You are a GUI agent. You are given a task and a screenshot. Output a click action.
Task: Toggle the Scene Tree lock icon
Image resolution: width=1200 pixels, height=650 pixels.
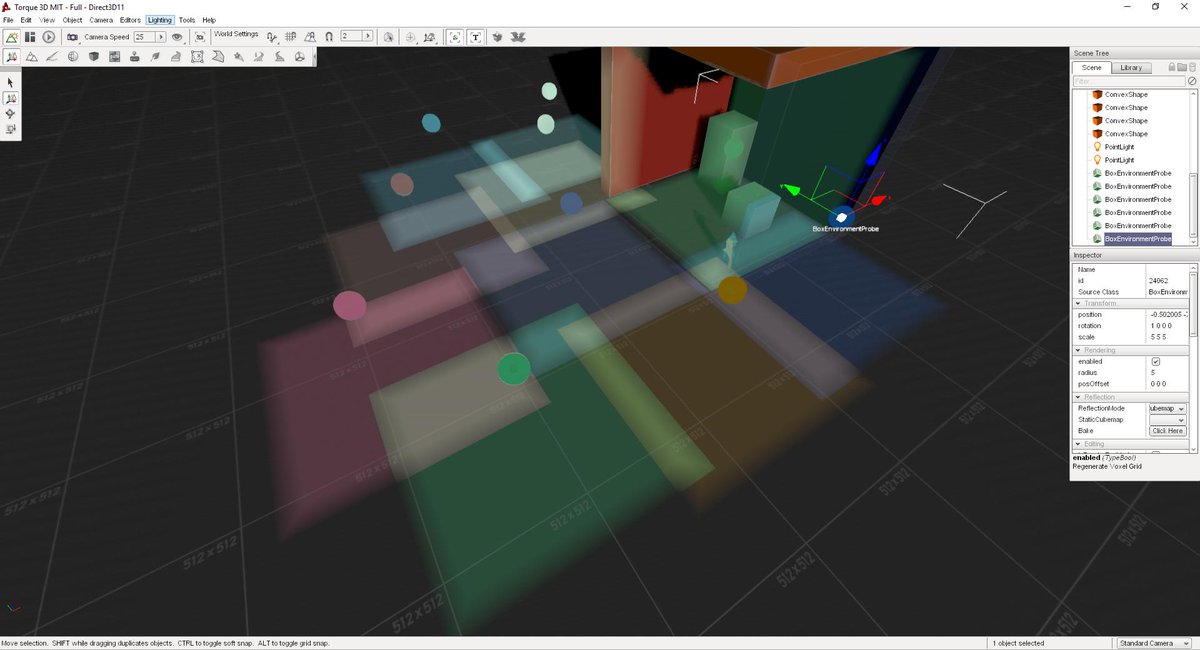(1172, 67)
